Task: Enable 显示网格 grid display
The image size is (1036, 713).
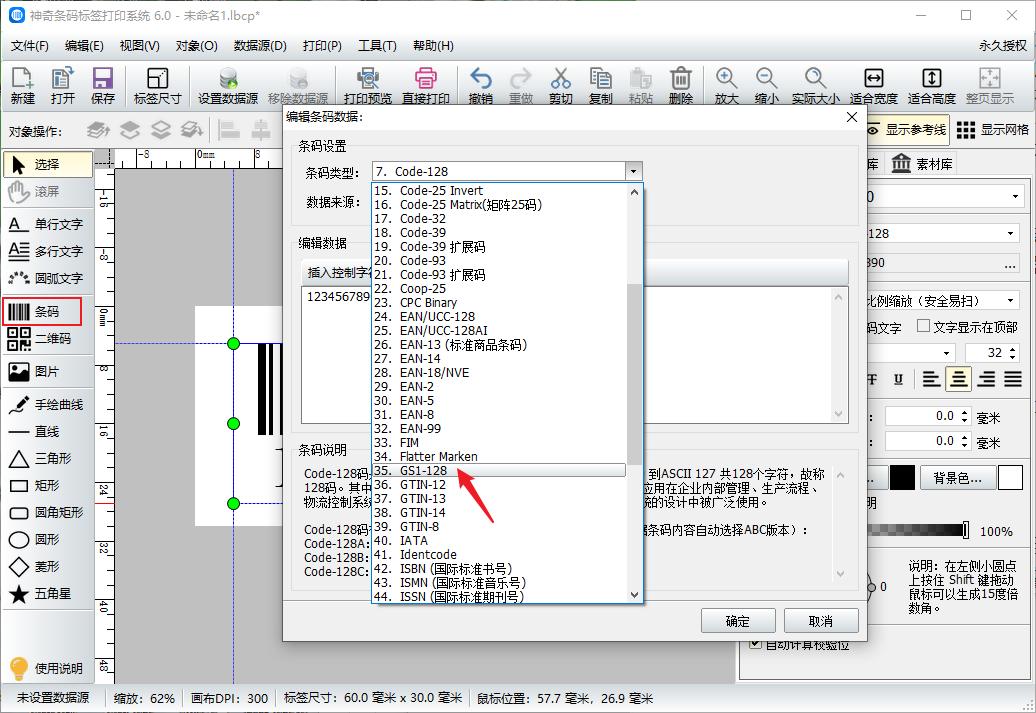Action: coord(995,130)
